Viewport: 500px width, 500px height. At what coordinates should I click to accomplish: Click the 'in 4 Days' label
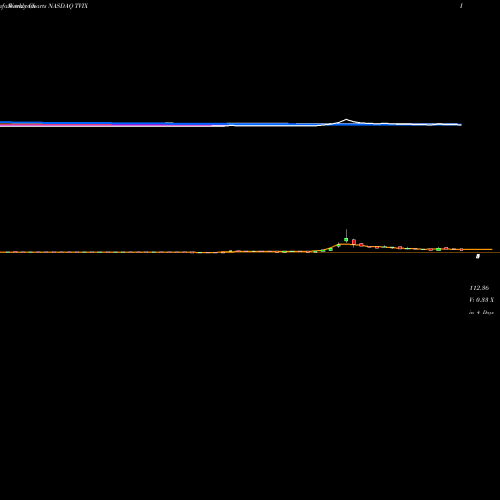tap(481, 312)
